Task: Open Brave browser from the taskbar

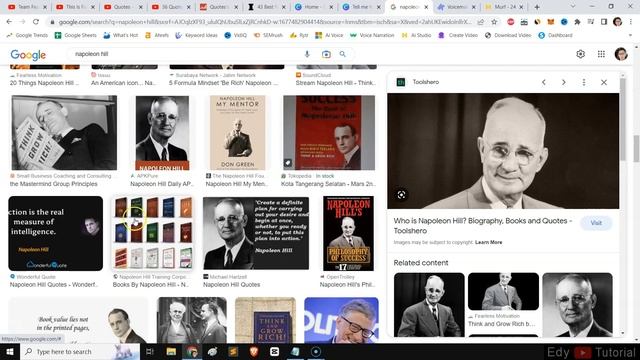Action: 254,351
